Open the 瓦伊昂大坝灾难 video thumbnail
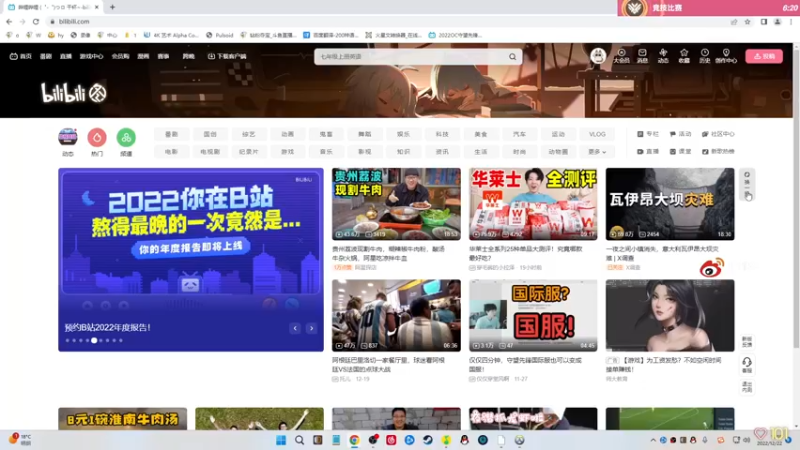 [670, 204]
